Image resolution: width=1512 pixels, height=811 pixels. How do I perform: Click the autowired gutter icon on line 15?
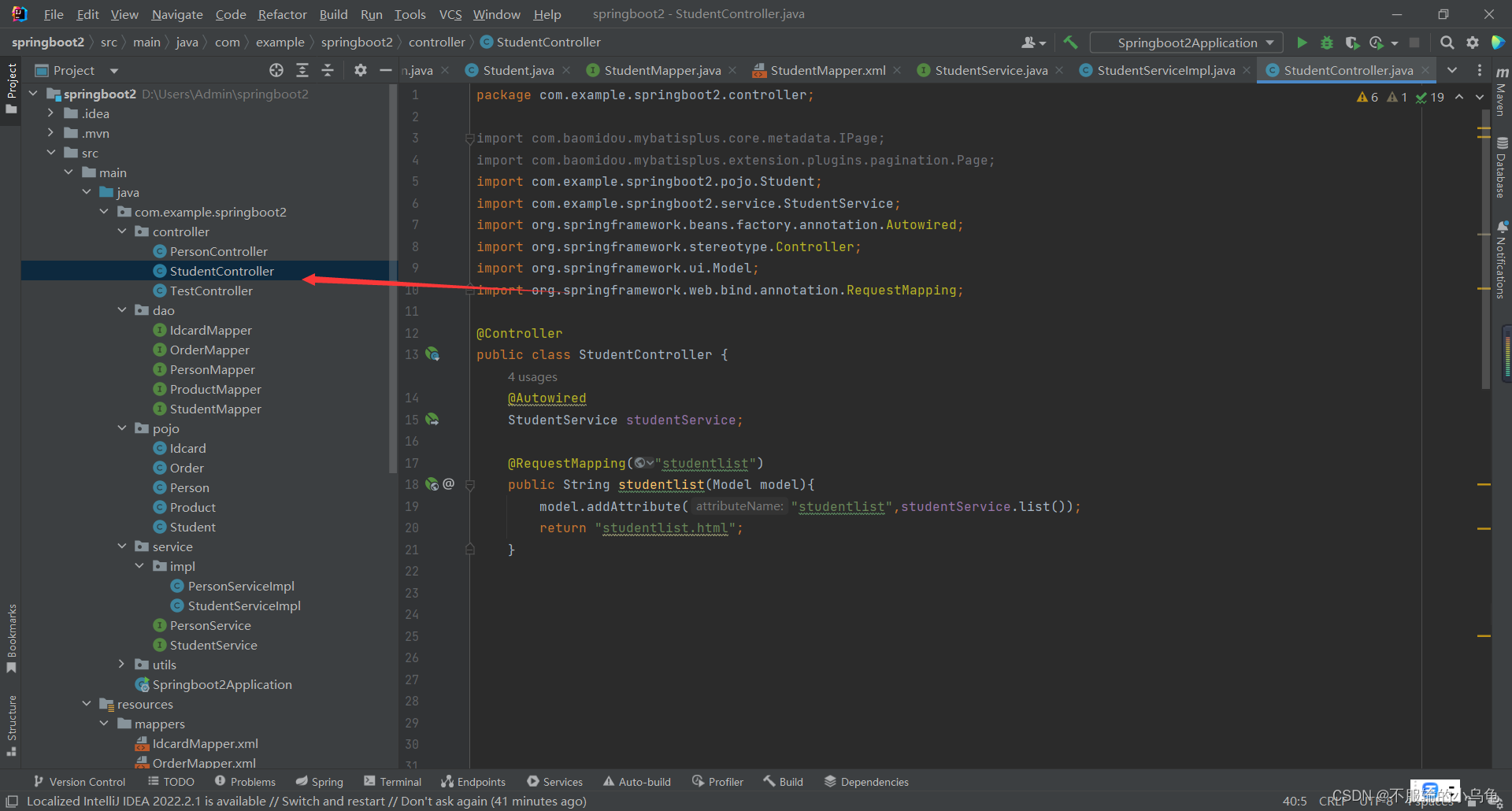[432, 420]
